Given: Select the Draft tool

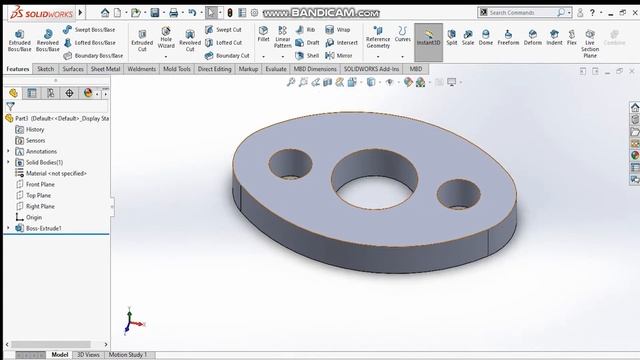Looking at the screenshot, I should pyautogui.click(x=307, y=42).
